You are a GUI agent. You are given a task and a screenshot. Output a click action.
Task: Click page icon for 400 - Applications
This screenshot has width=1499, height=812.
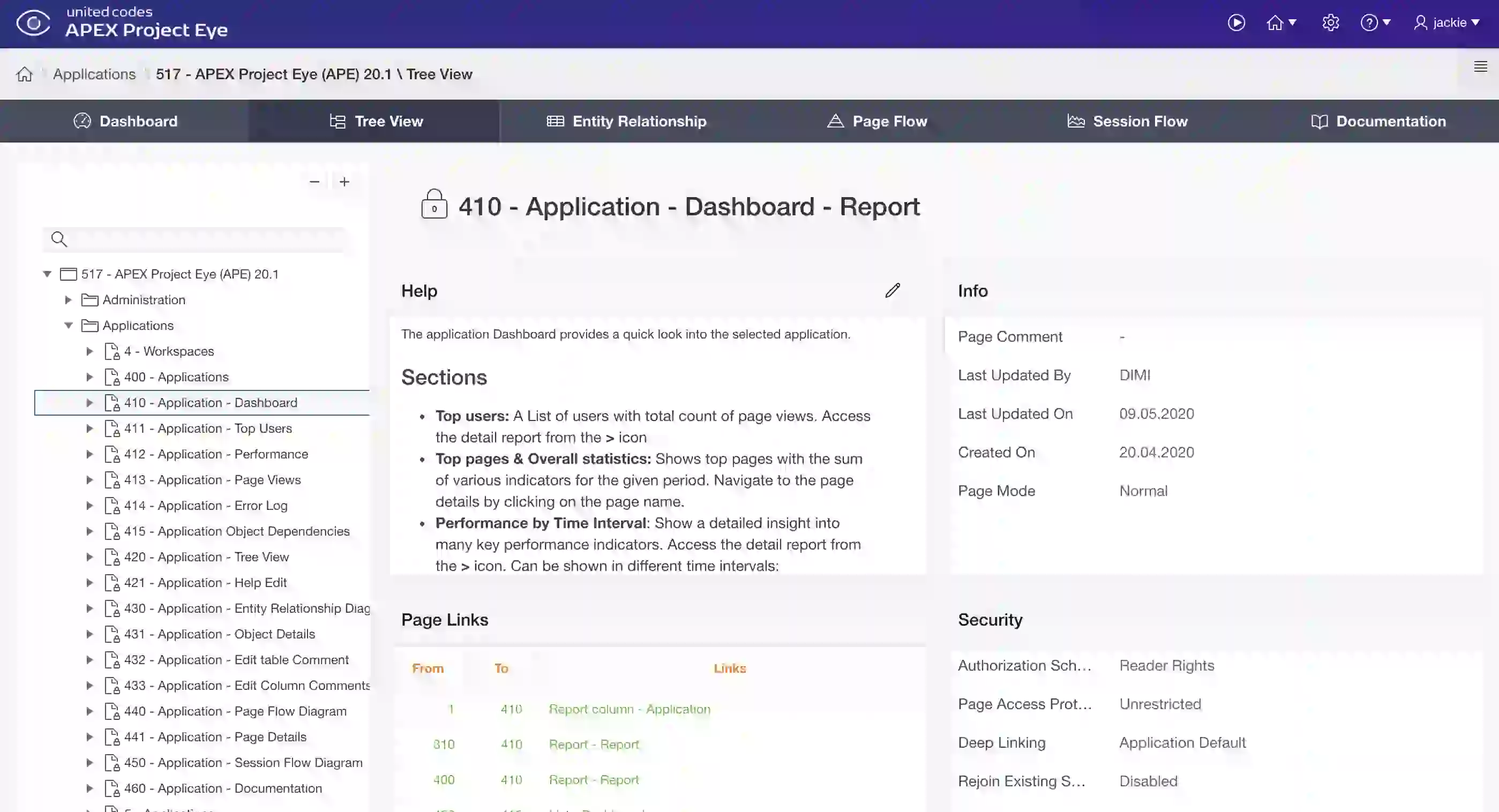112,377
